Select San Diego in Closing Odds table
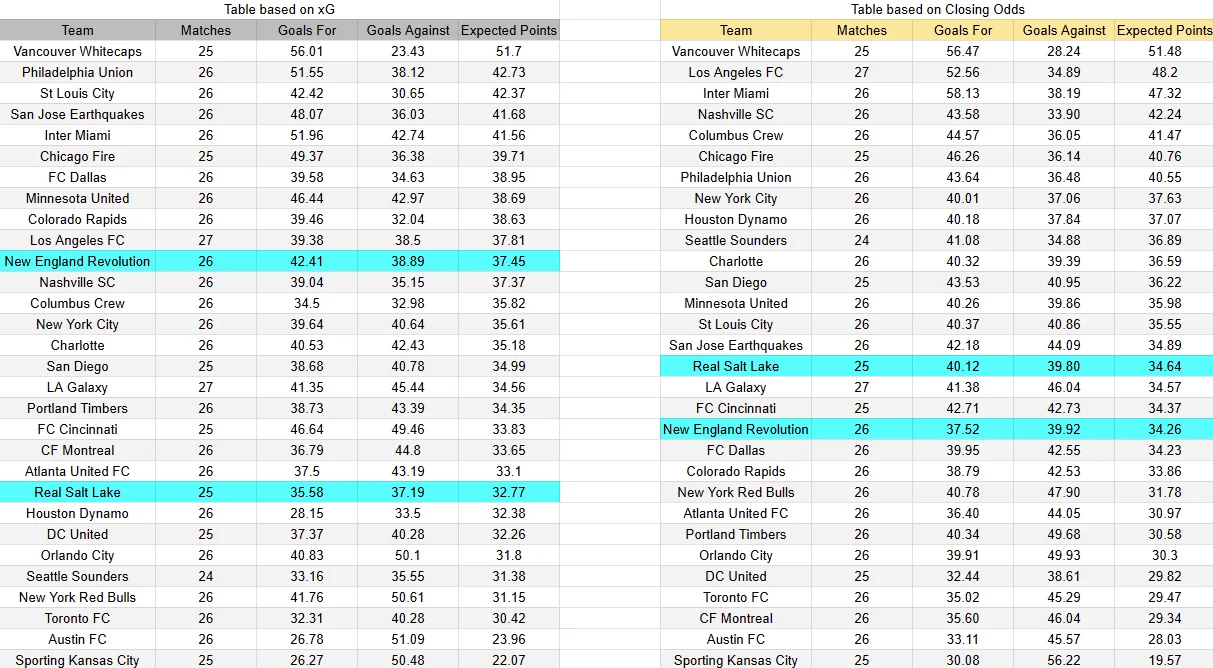 point(736,282)
